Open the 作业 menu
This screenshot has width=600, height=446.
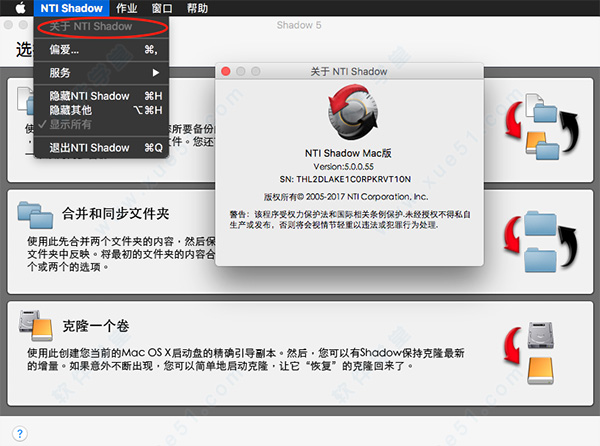click(x=127, y=8)
